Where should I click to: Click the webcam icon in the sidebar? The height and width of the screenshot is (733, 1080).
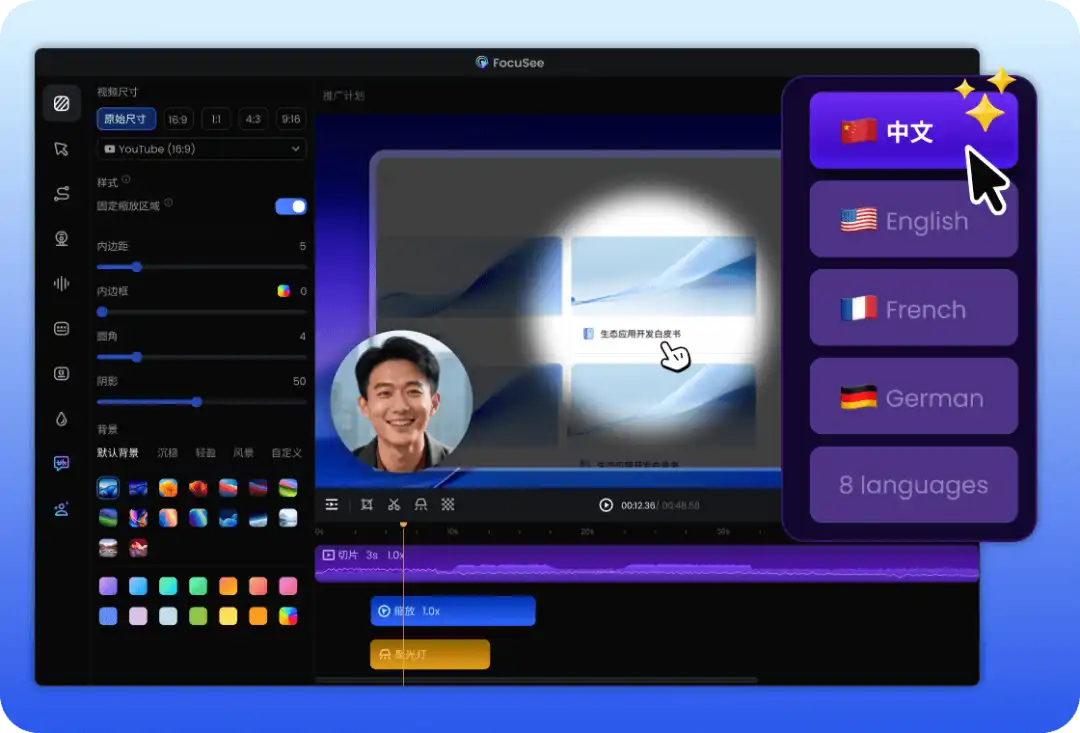(x=62, y=238)
